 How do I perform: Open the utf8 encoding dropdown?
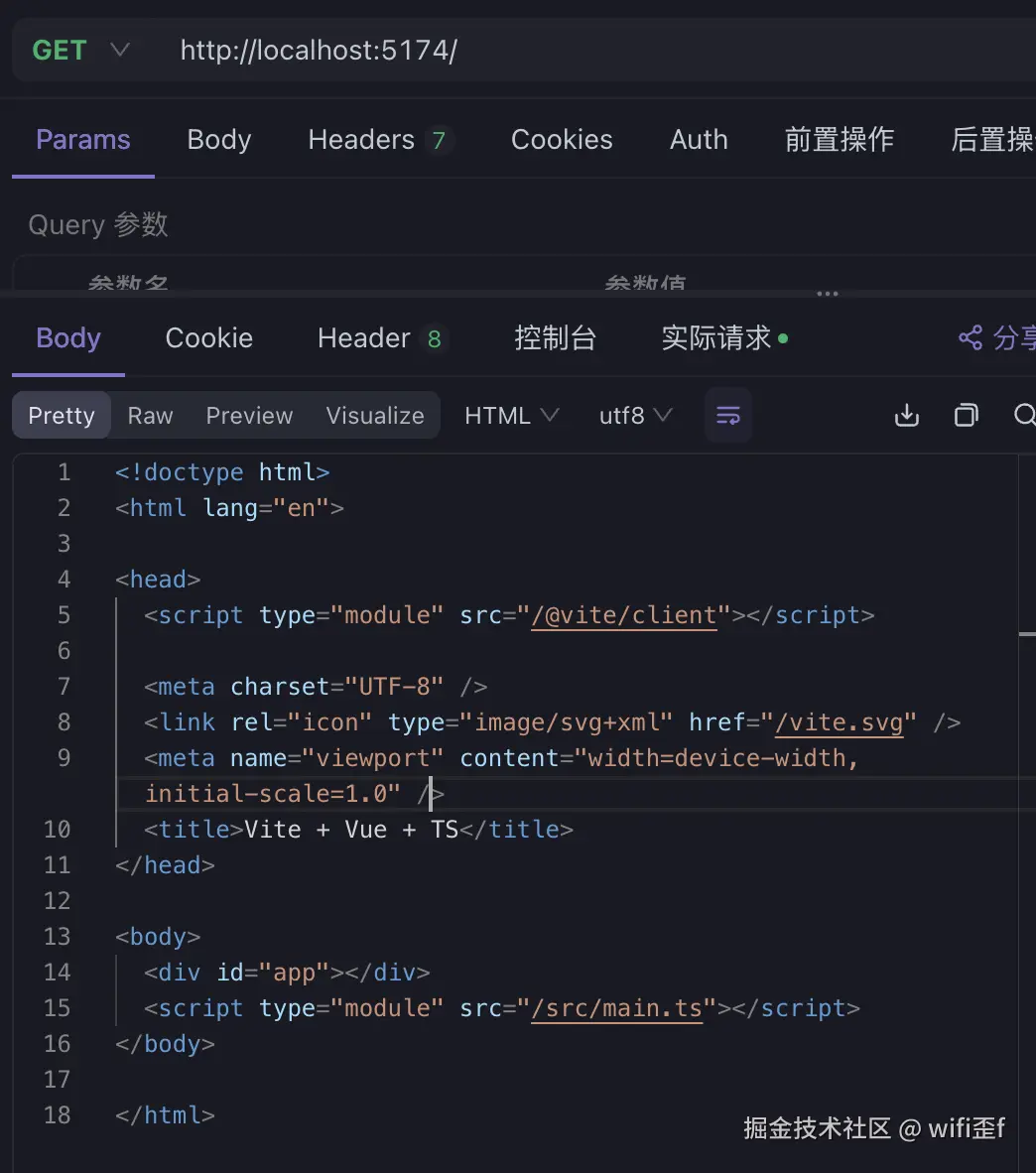(635, 416)
